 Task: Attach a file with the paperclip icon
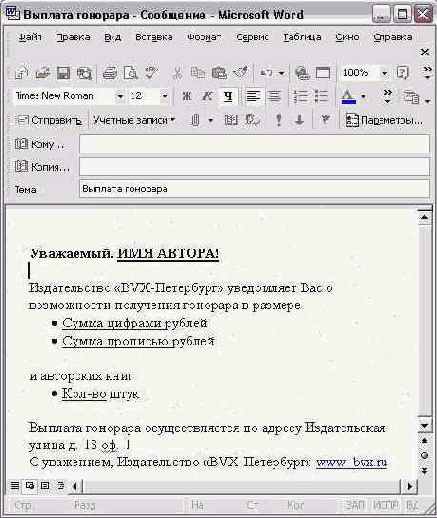(x=196, y=120)
